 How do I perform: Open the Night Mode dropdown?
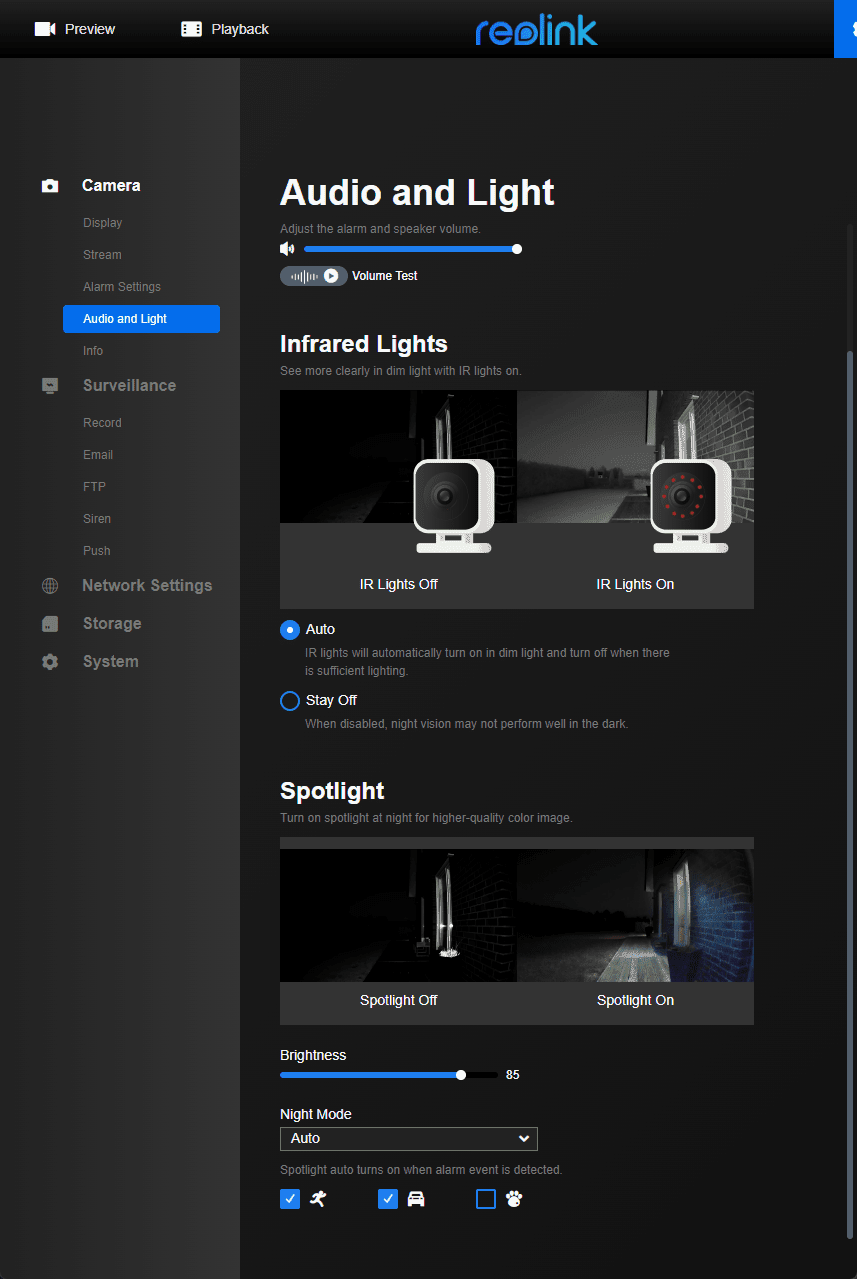click(x=408, y=1139)
